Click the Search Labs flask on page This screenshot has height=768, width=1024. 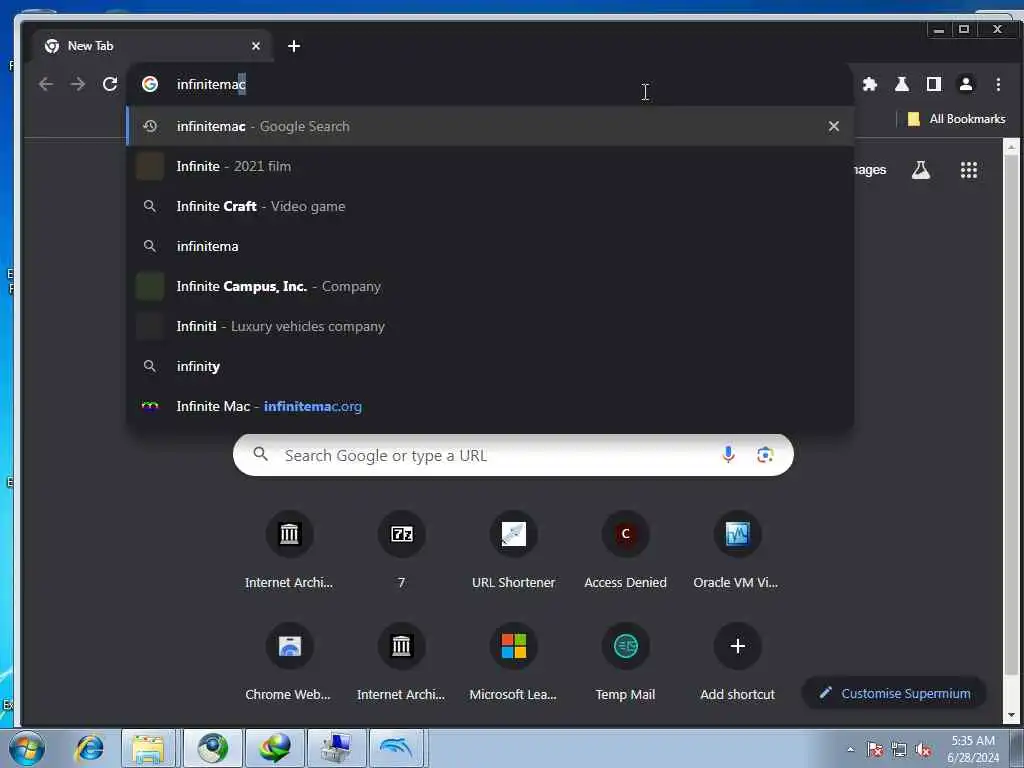click(921, 170)
